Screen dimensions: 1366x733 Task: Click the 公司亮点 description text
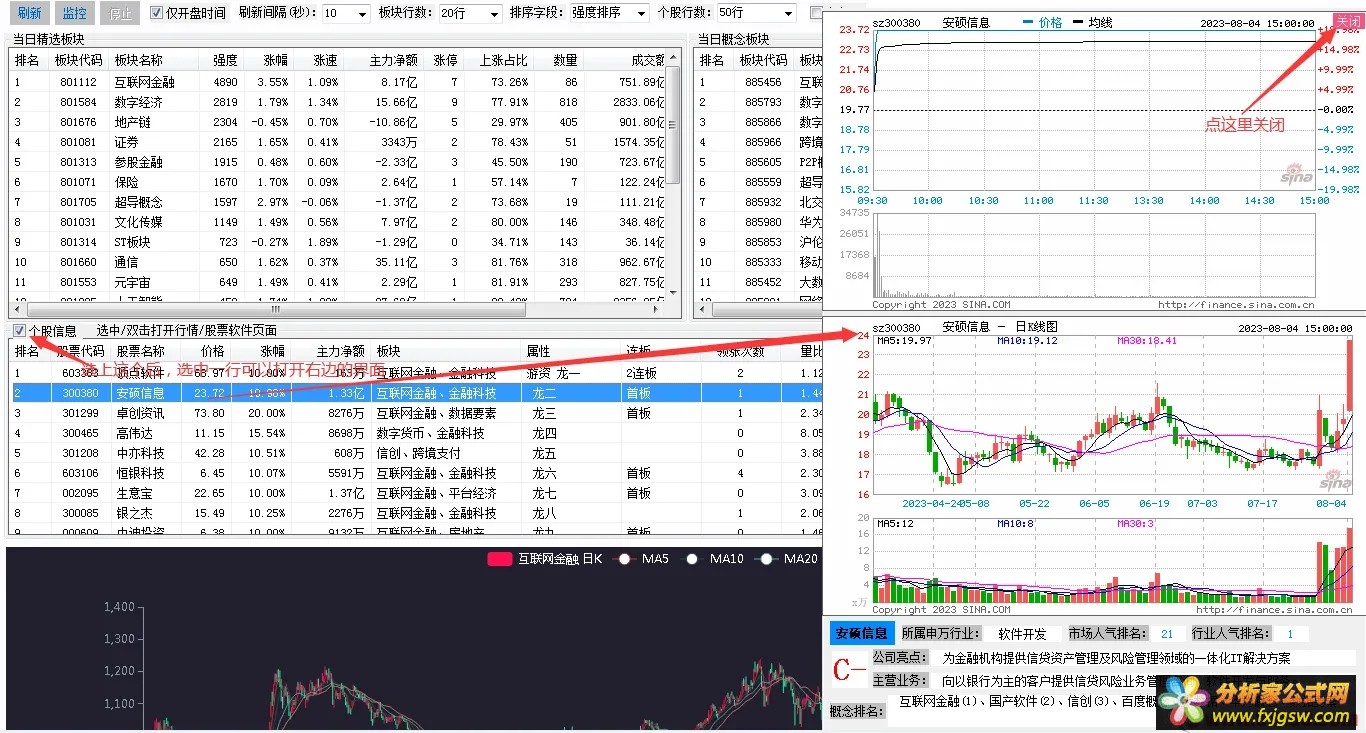click(x=1116, y=658)
